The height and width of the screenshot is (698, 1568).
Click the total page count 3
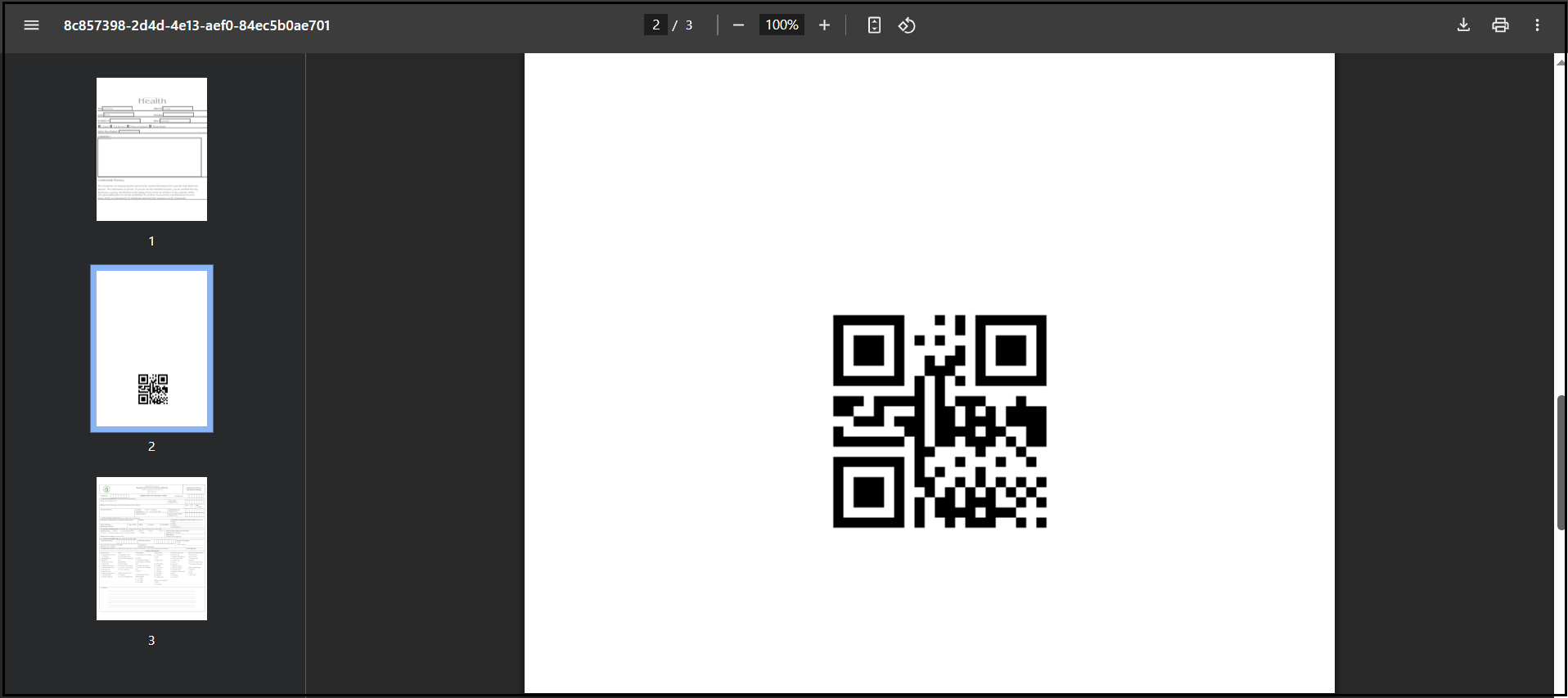click(x=689, y=25)
